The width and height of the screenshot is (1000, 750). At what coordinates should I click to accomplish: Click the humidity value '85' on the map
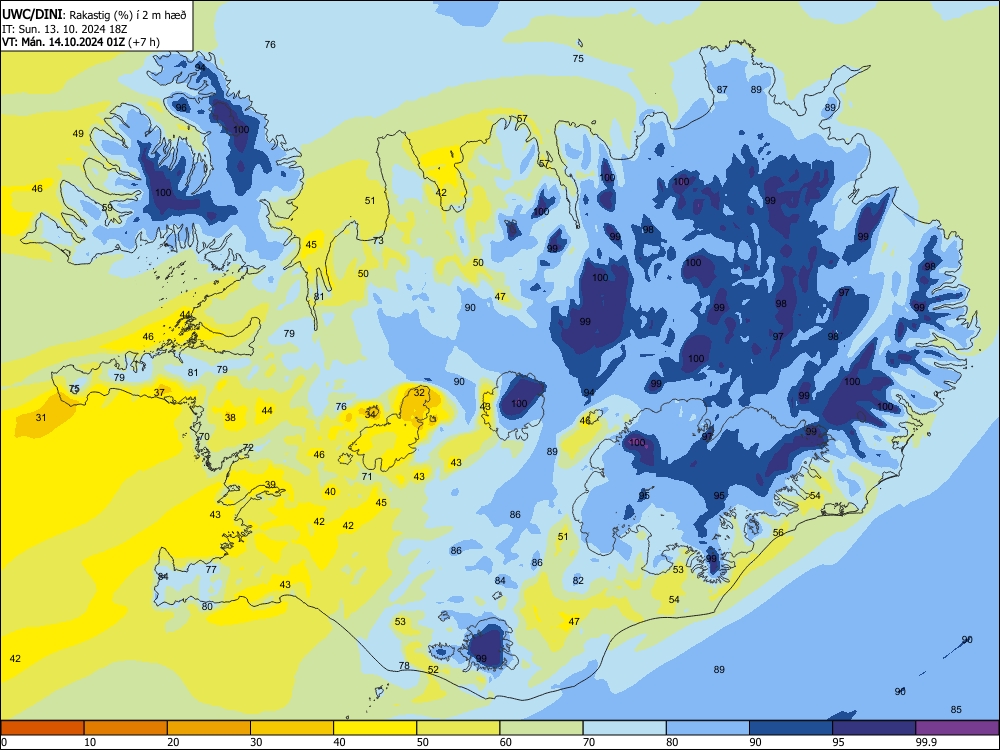(956, 710)
